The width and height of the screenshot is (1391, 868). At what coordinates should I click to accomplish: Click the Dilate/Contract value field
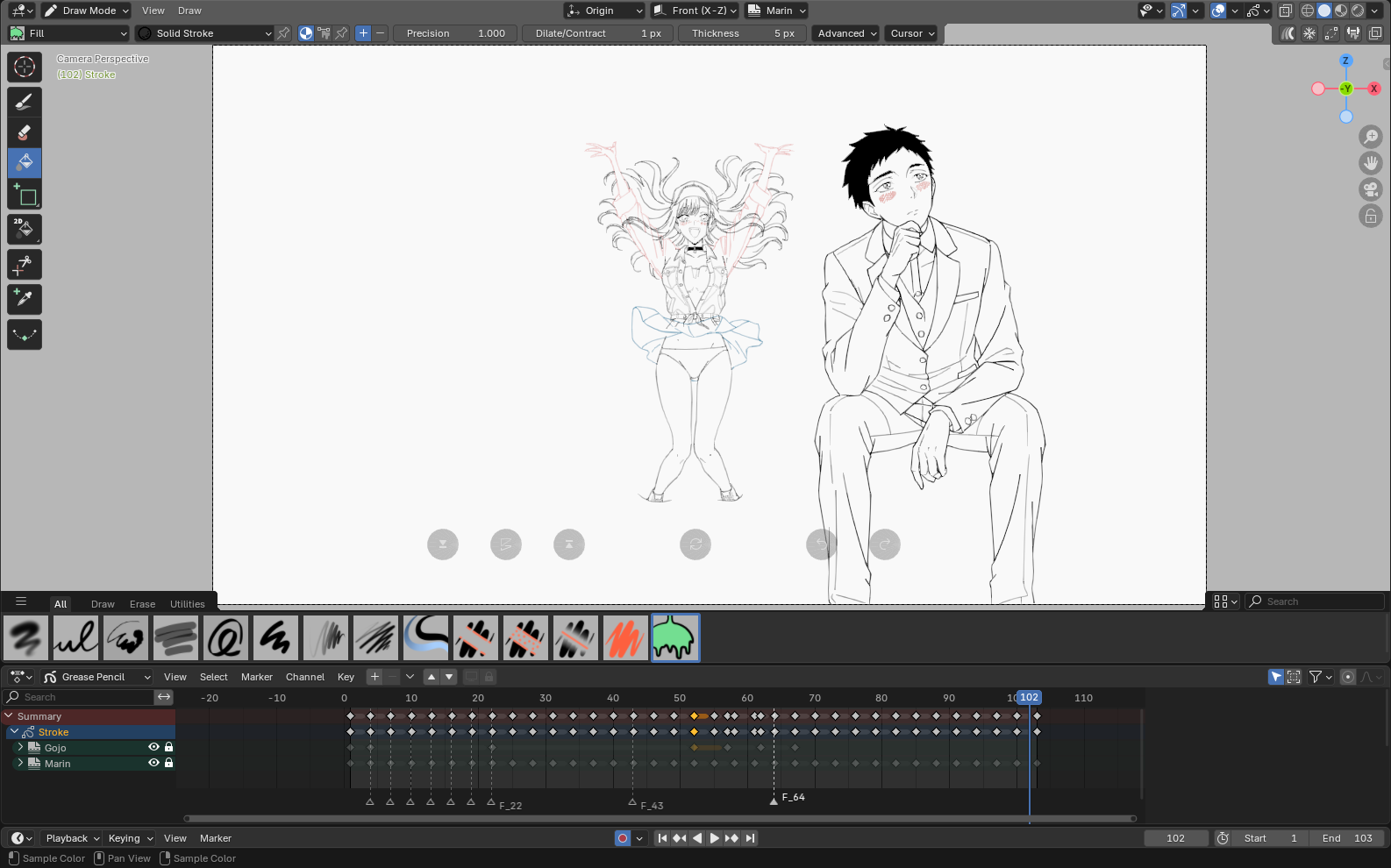click(598, 33)
